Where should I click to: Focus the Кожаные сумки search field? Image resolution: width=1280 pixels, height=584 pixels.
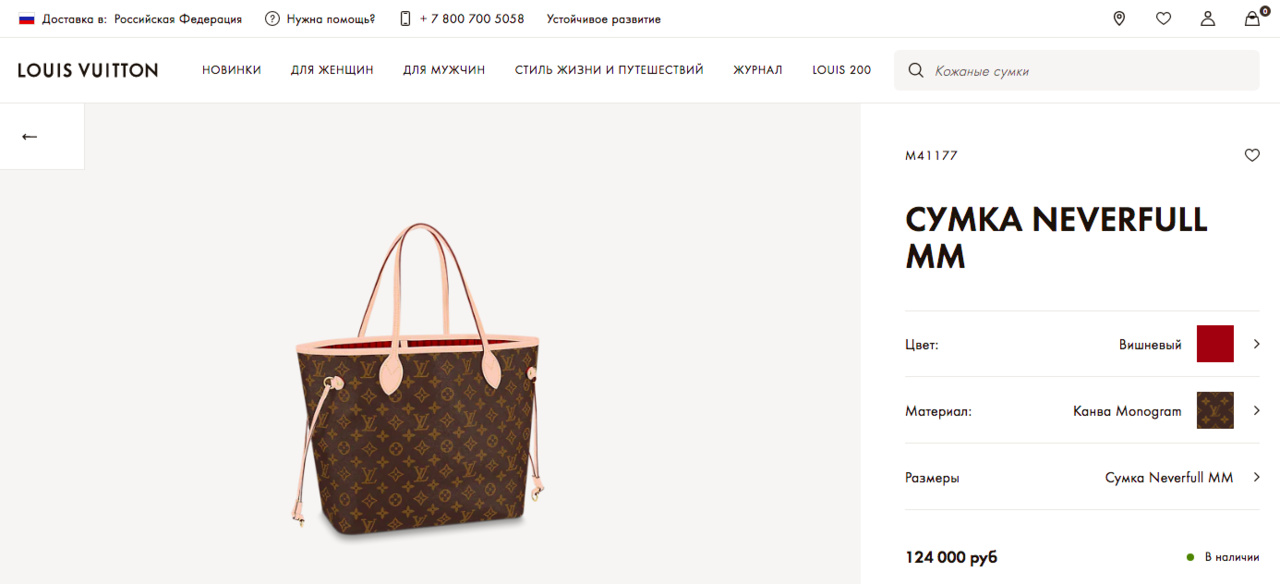tap(1084, 71)
